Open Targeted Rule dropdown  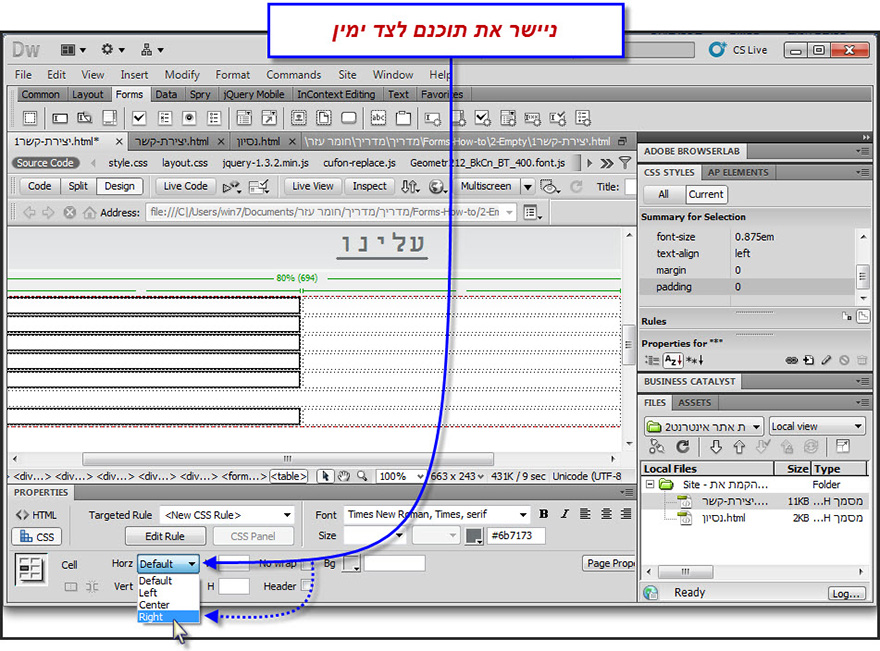[x=227, y=515]
